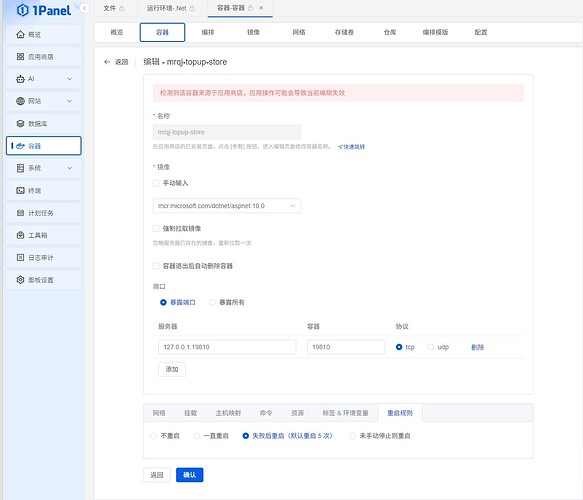Open the 应用商店 app store icon
Viewport: 583px width, 500px height.
pos(20,57)
